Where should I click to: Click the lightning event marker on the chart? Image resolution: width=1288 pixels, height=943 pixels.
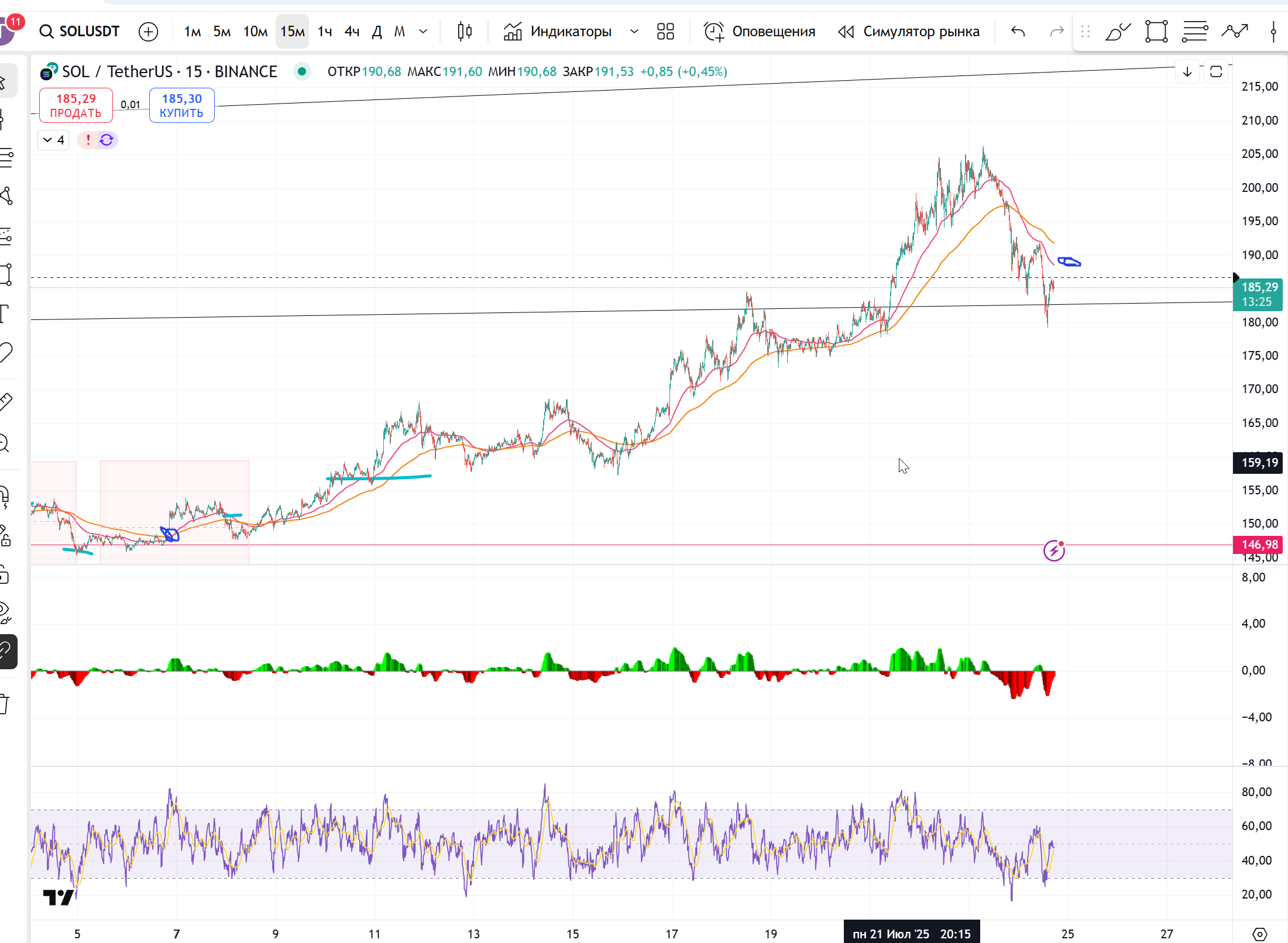[x=1054, y=550]
